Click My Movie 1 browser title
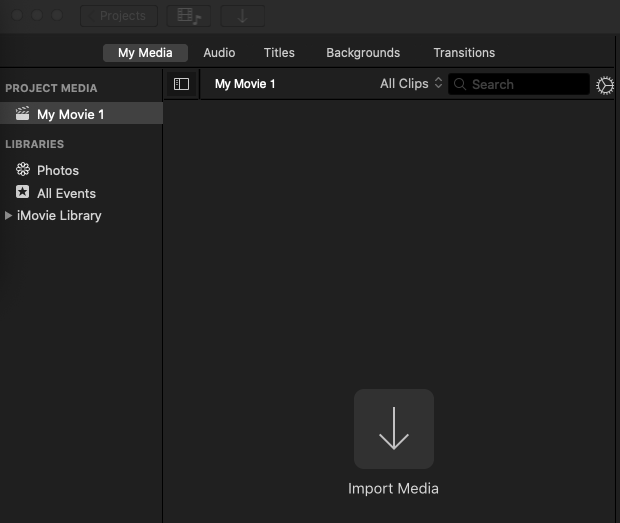 (245, 84)
